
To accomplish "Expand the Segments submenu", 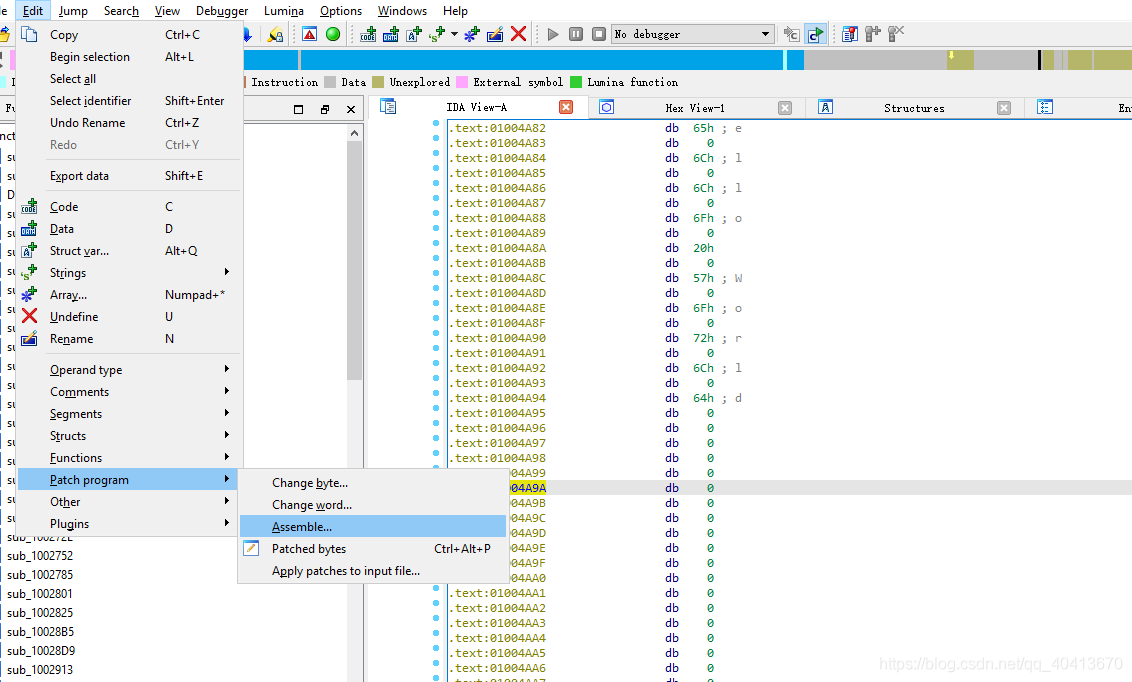I will (129, 414).
